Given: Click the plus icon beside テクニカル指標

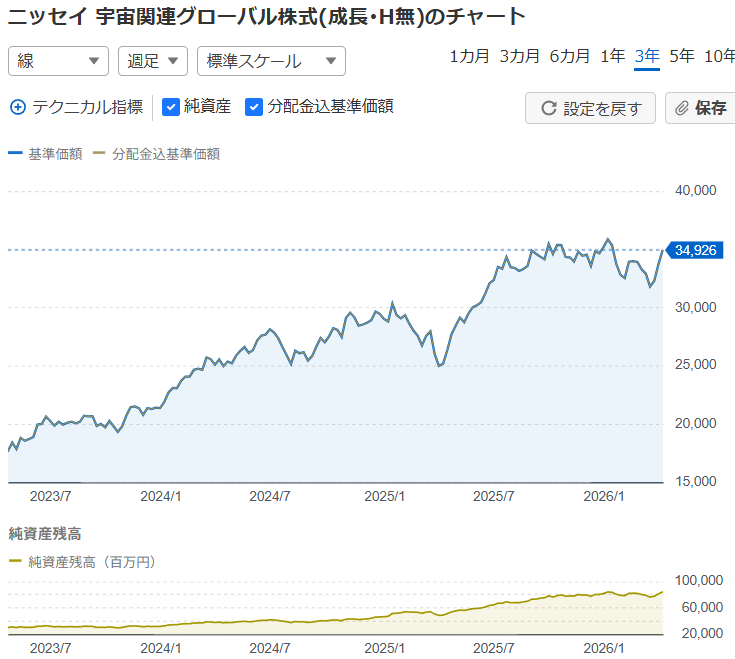Looking at the screenshot, I should (17, 107).
